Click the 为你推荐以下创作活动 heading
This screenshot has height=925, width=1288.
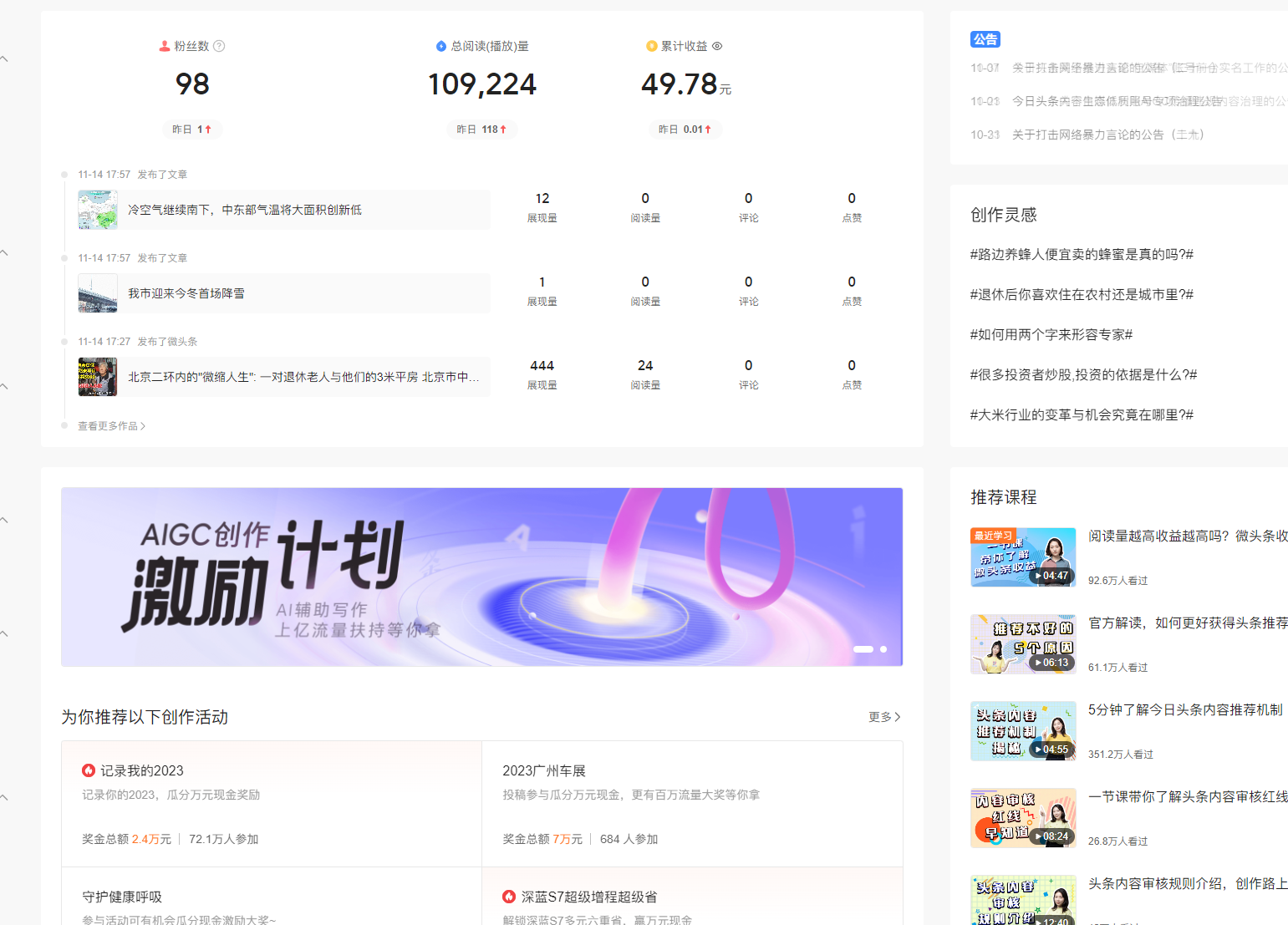(x=145, y=717)
